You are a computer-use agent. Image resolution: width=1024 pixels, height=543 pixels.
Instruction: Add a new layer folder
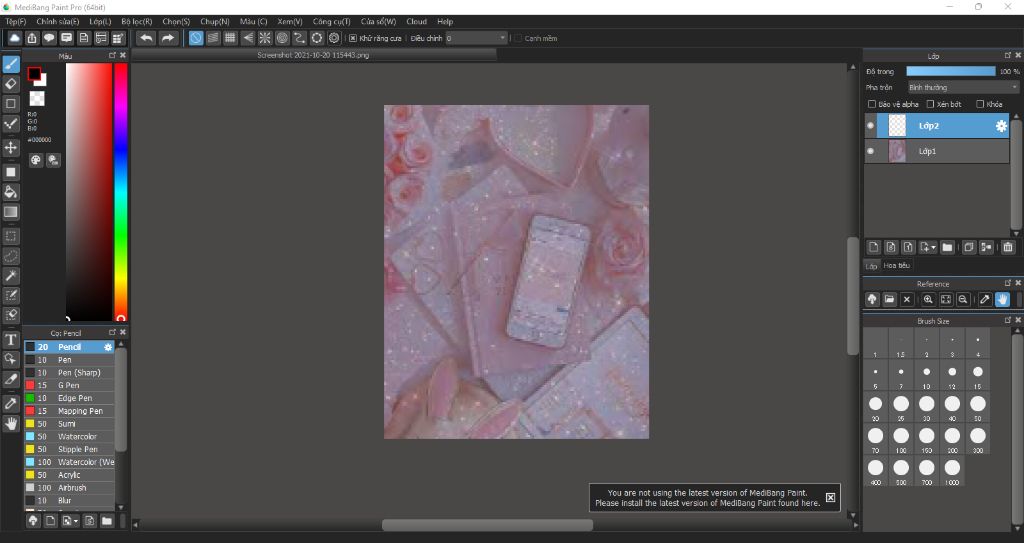point(947,247)
